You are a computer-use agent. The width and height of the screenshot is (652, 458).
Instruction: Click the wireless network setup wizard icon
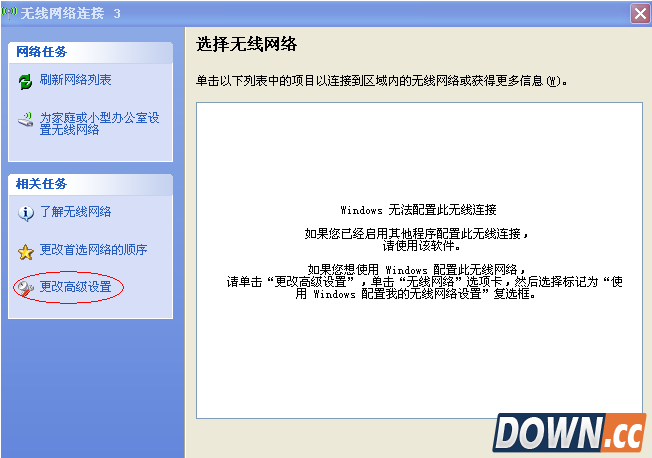(x=26, y=123)
